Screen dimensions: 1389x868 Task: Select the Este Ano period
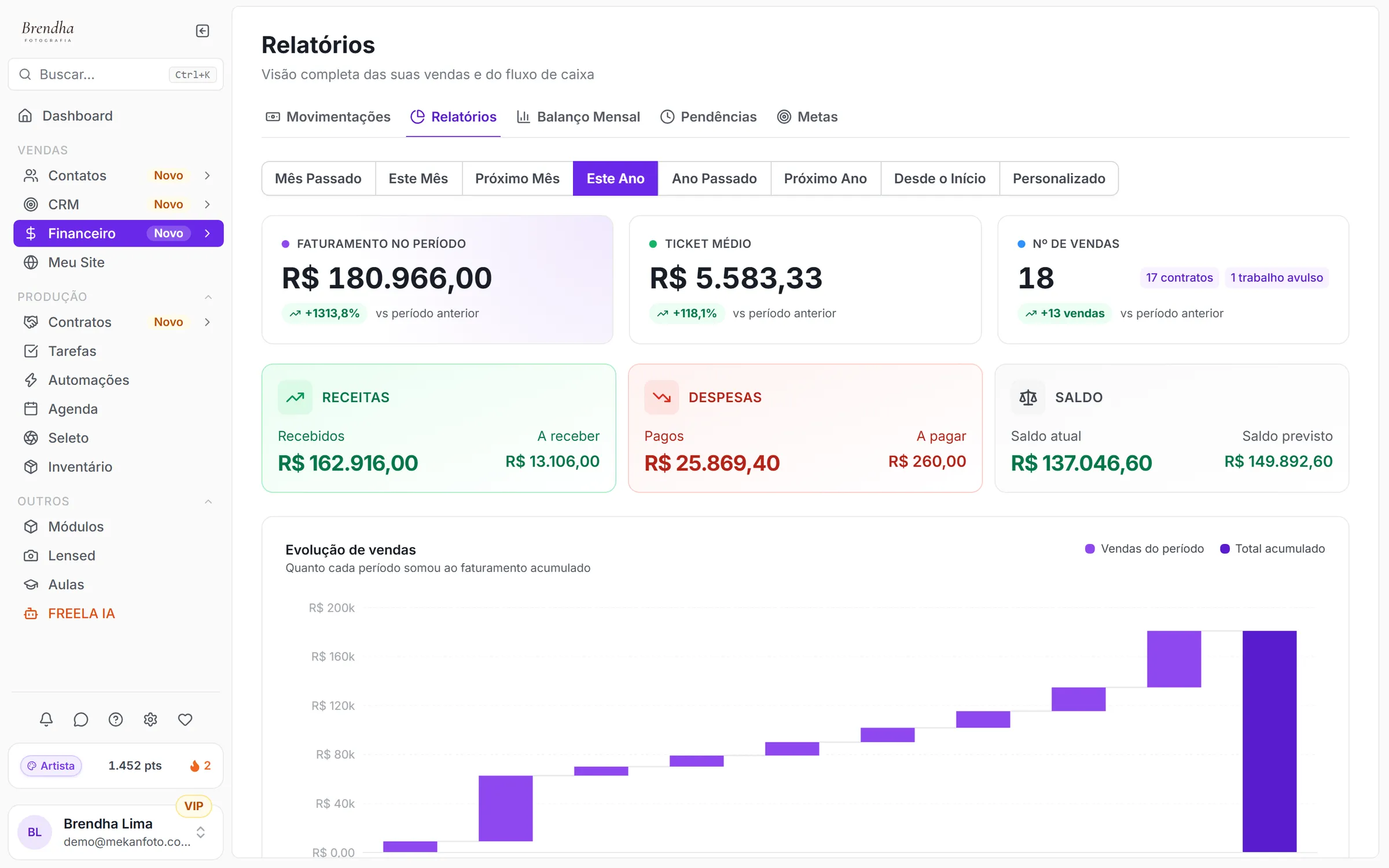point(615,178)
